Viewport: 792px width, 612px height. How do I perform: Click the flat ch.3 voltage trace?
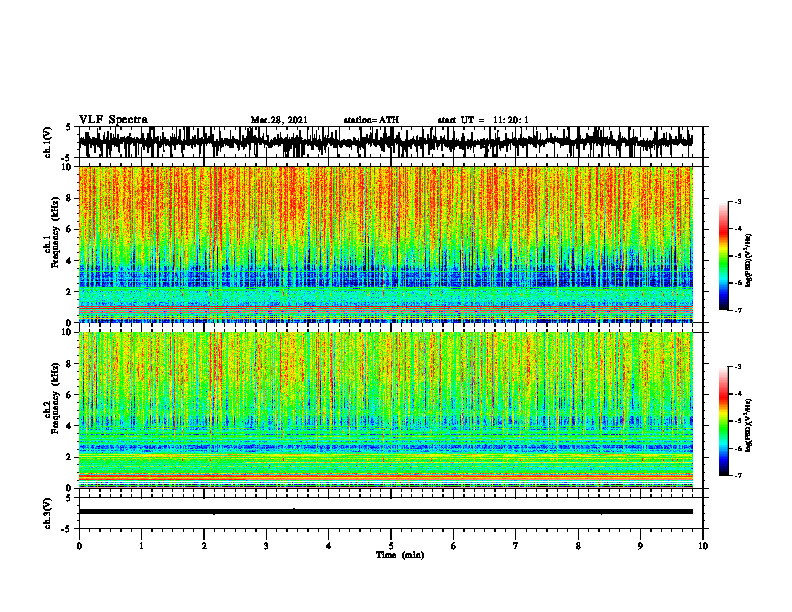(x=385, y=512)
